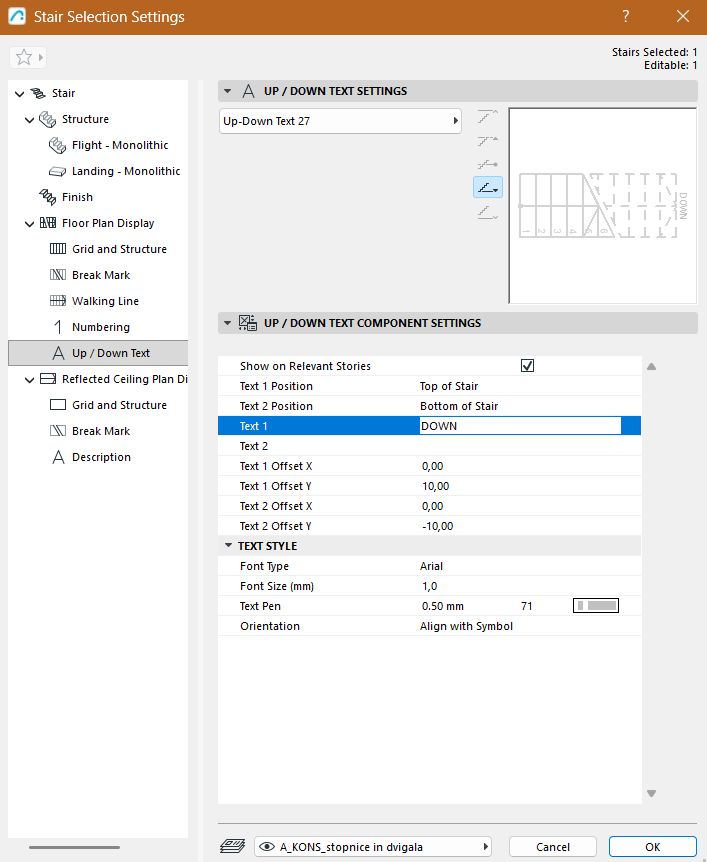
Task: Click the stair preview thumbnail
Action: click(x=603, y=206)
